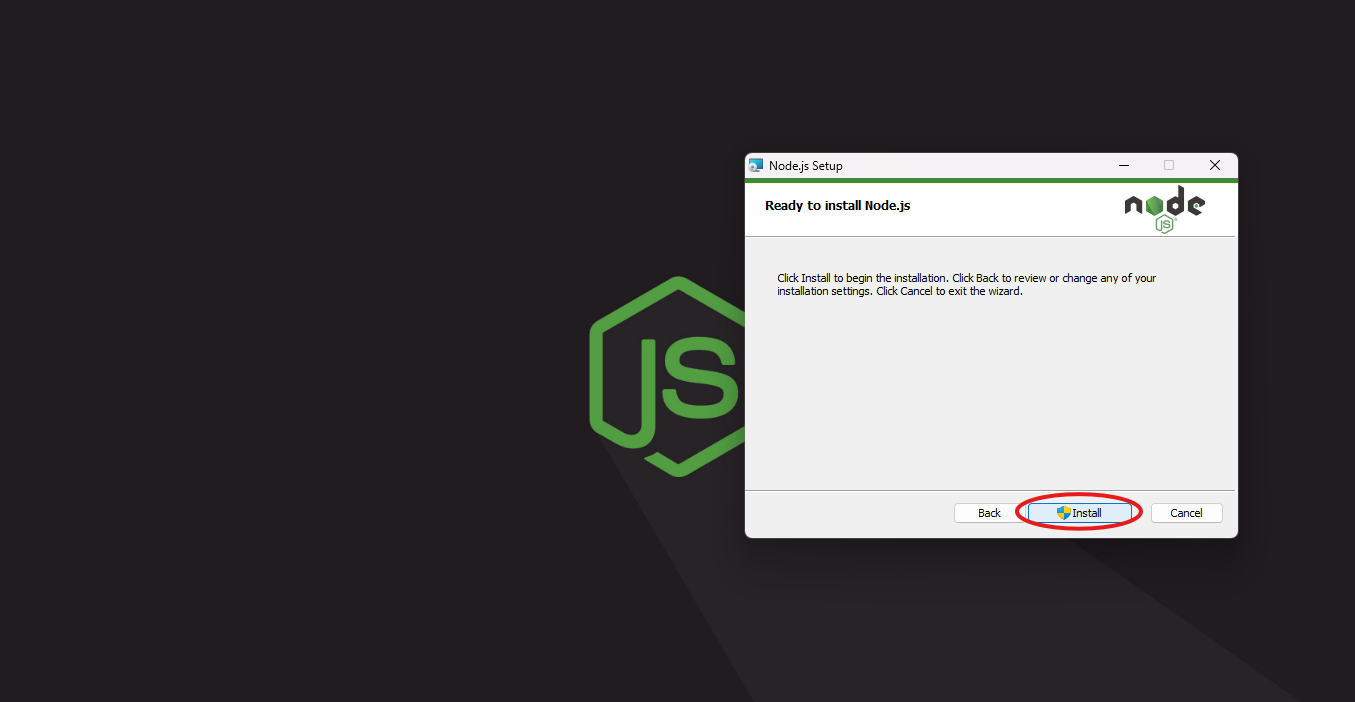Click the installer icon in the title bar
1355x702 pixels.
click(x=756, y=166)
